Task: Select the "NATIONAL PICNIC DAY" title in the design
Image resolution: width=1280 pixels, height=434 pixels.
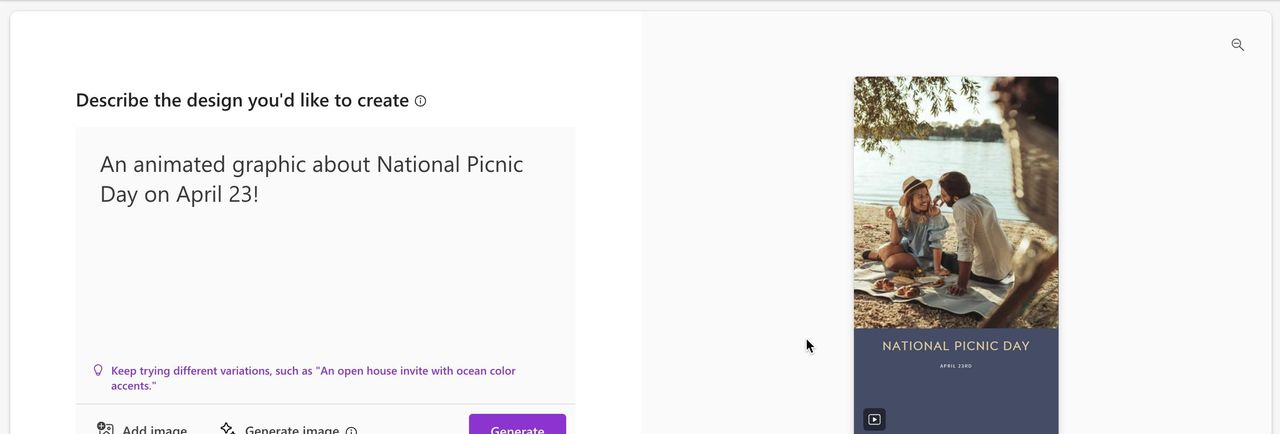Action: pos(955,346)
